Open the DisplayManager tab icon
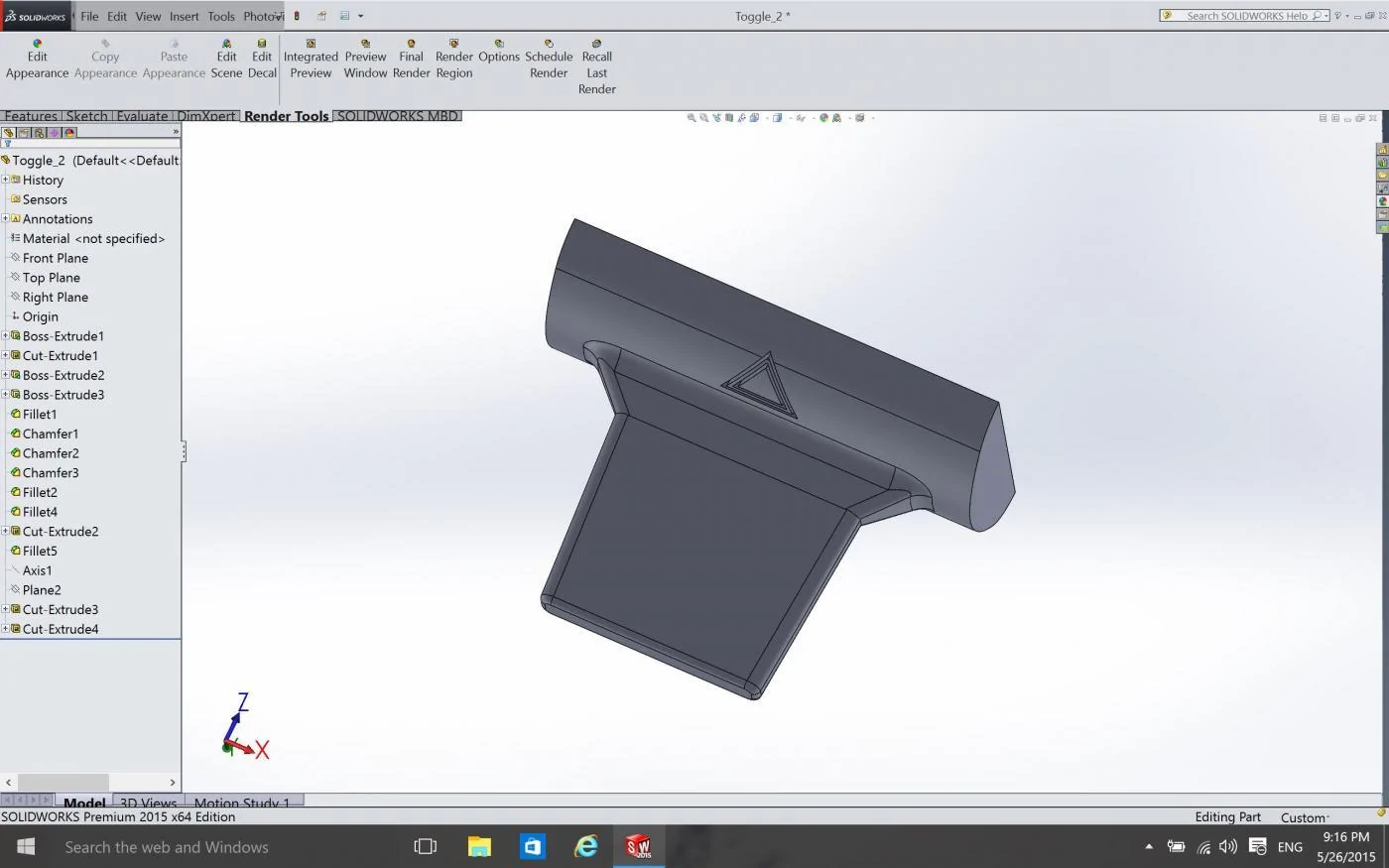1389x868 pixels. 69,132
